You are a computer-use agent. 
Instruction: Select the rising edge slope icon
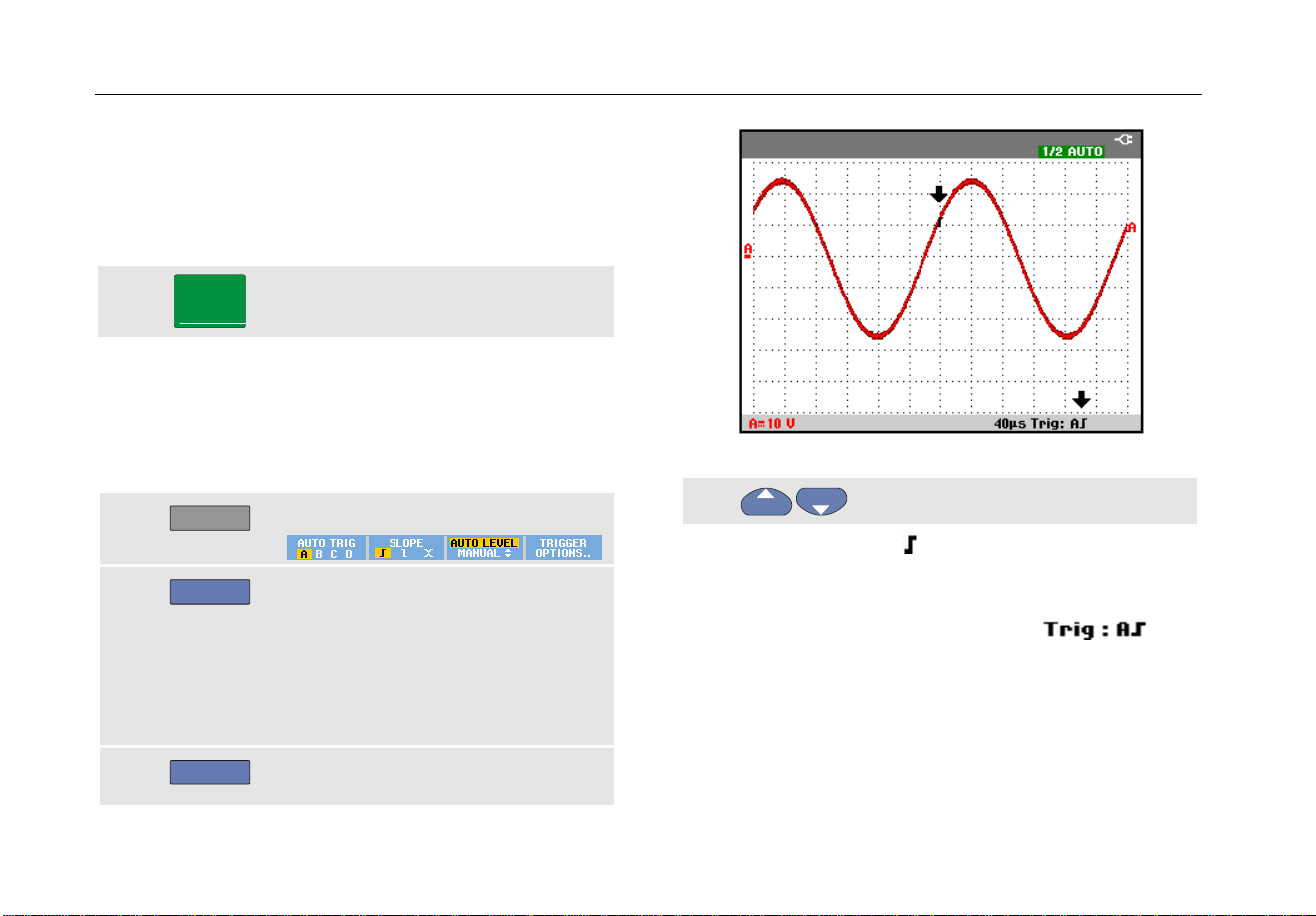(383, 553)
